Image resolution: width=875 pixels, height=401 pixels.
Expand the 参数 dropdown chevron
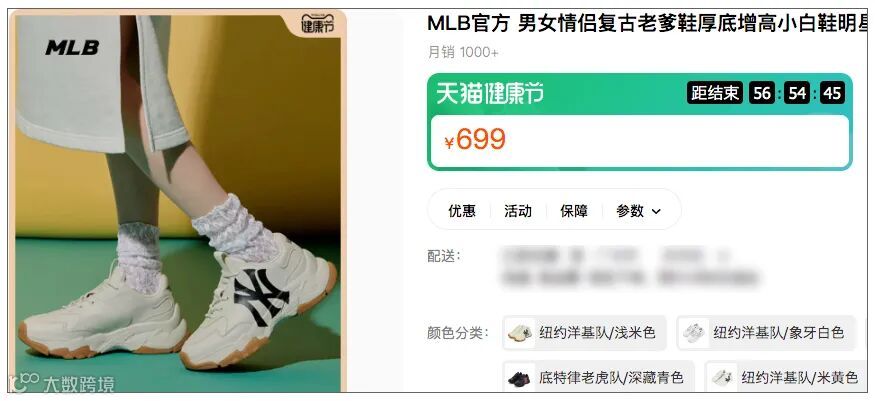(656, 211)
